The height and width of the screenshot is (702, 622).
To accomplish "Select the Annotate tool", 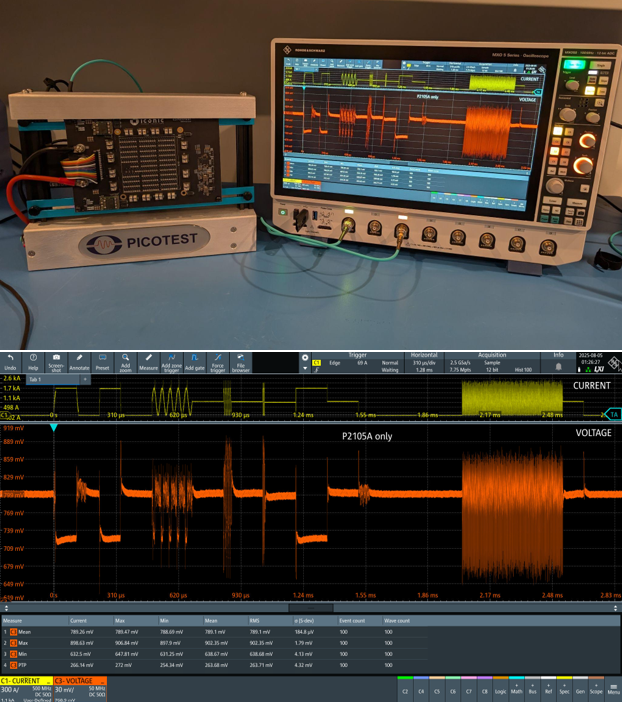I will tap(79, 362).
